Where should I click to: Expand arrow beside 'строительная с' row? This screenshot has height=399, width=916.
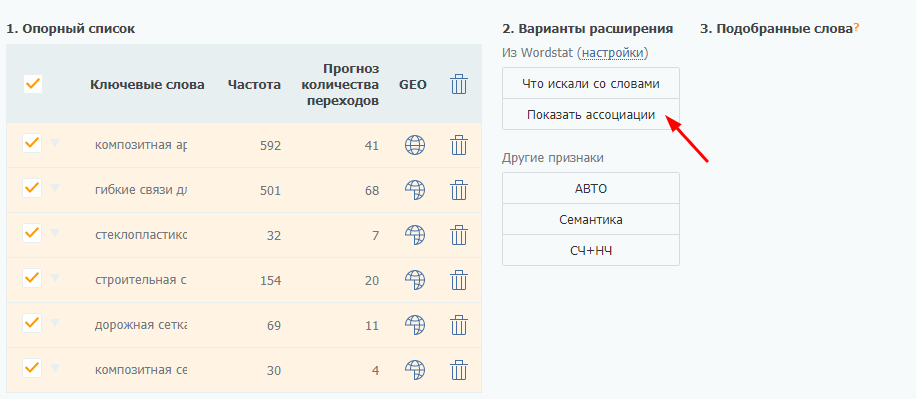coord(55,277)
